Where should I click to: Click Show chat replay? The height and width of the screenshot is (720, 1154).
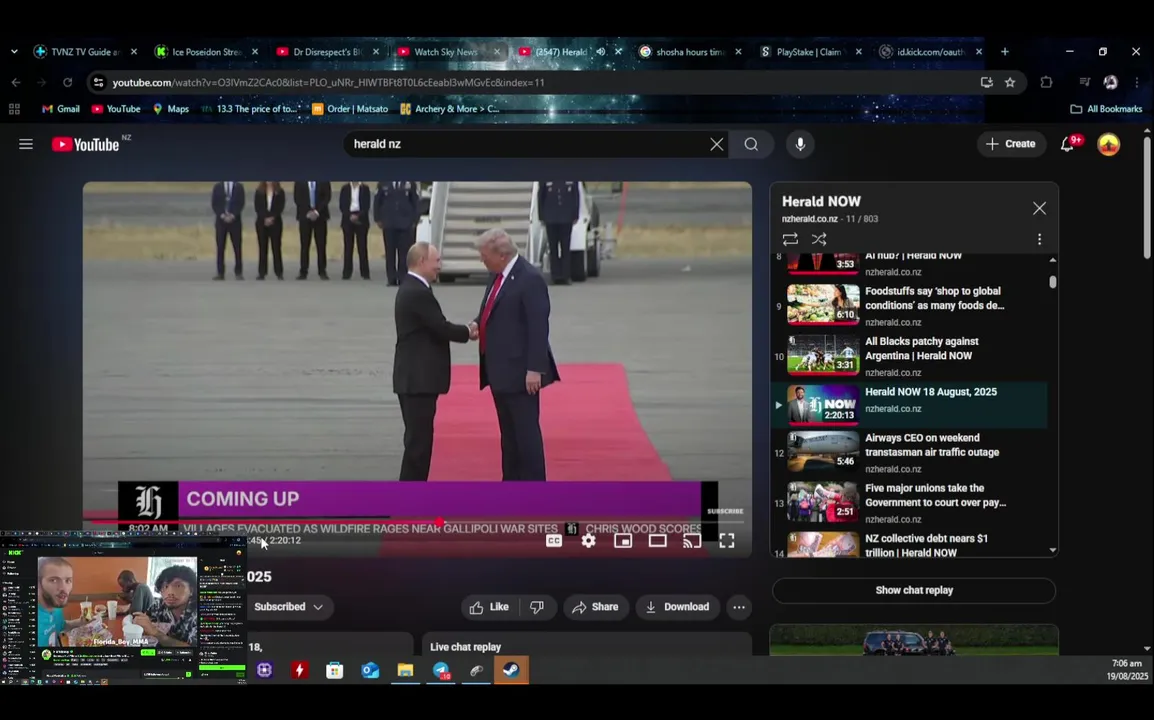coord(913,590)
